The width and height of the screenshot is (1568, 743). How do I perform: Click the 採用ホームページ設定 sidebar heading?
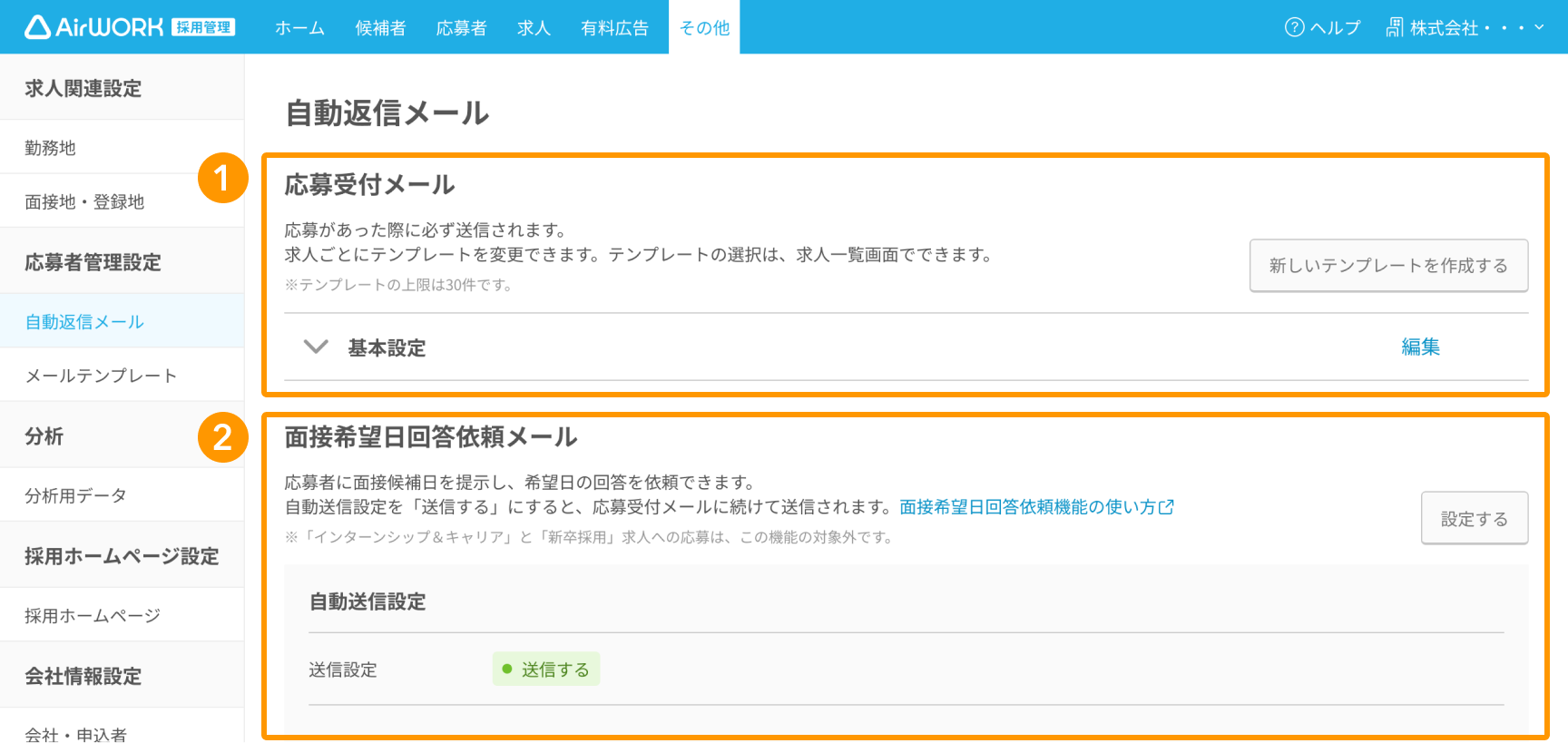pos(122,556)
